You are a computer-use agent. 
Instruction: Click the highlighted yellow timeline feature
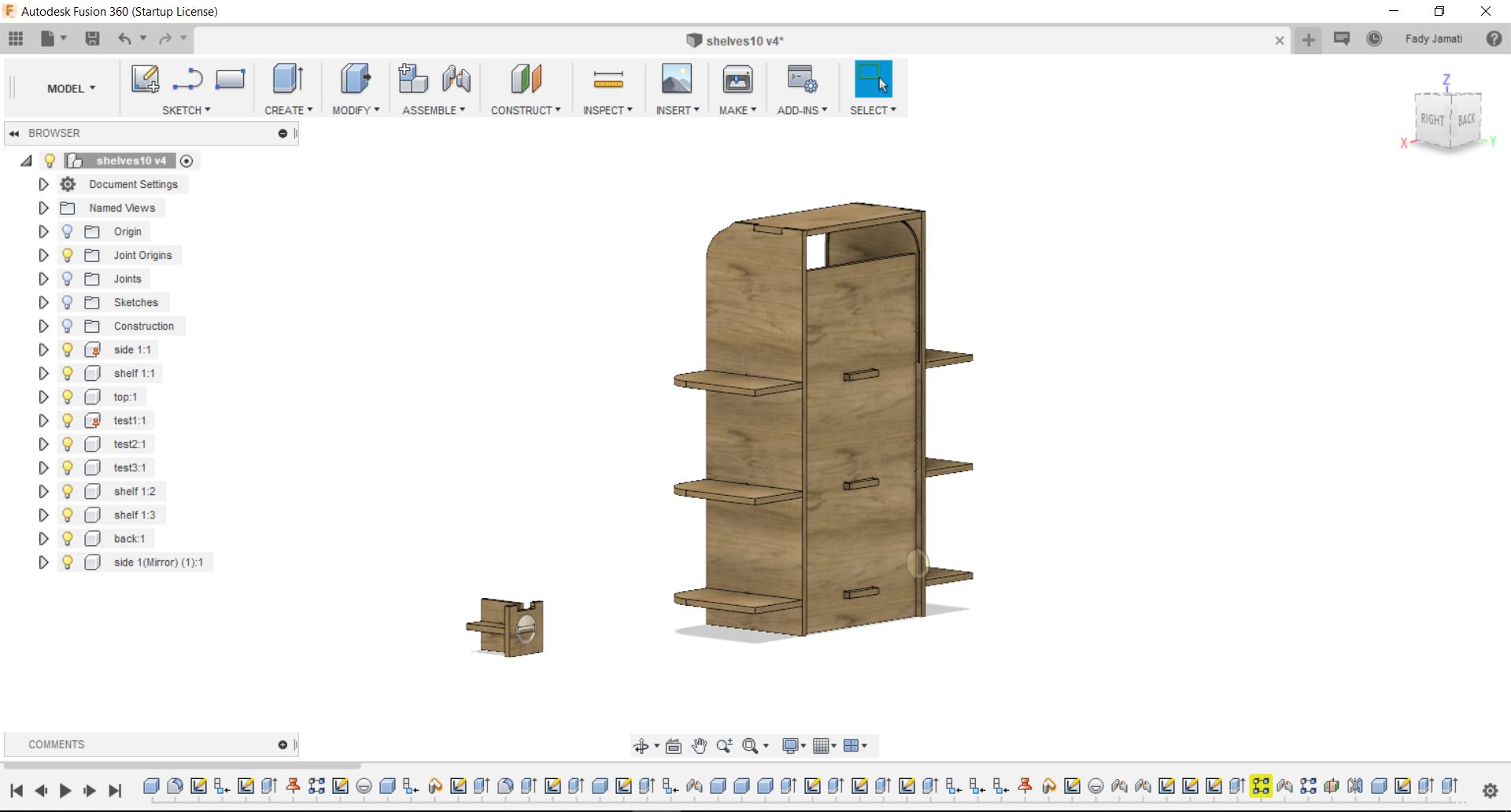pos(1261,785)
